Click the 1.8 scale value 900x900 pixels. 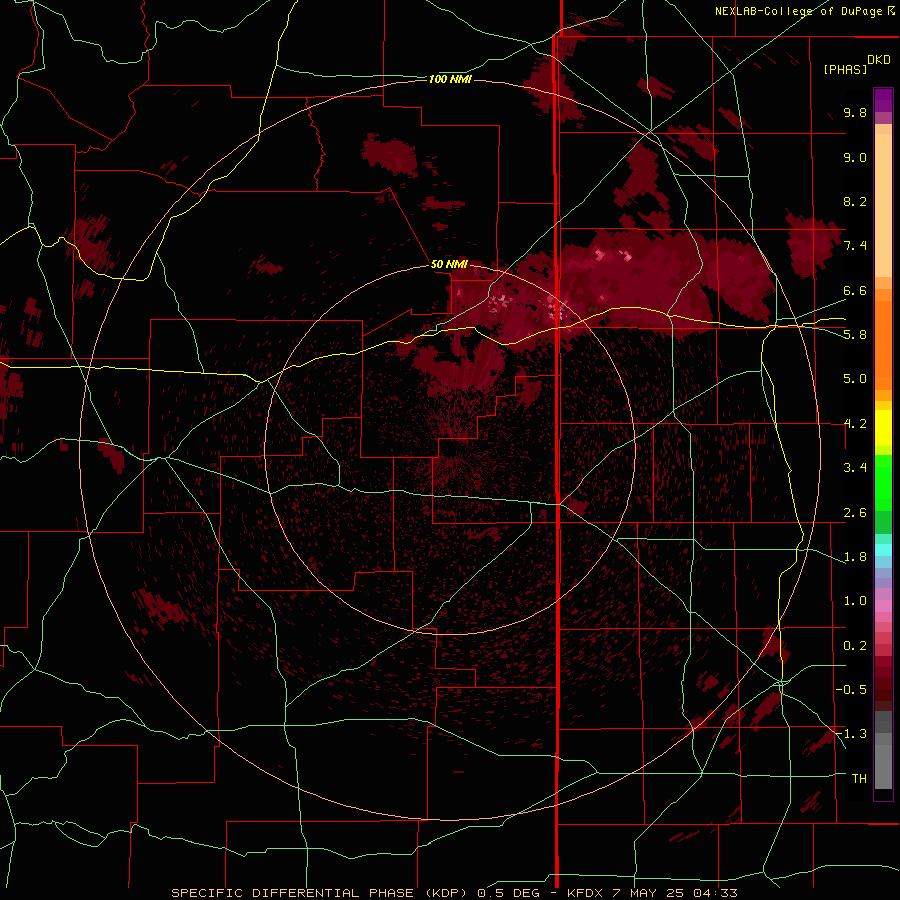(855, 557)
